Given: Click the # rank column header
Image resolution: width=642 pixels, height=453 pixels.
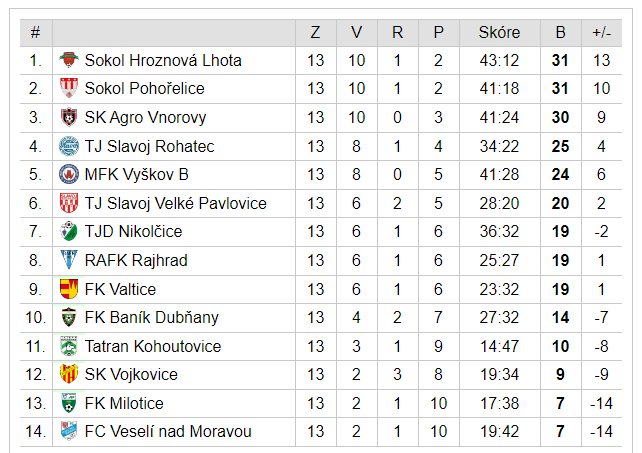Looking at the screenshot, I should pos(35,32).
